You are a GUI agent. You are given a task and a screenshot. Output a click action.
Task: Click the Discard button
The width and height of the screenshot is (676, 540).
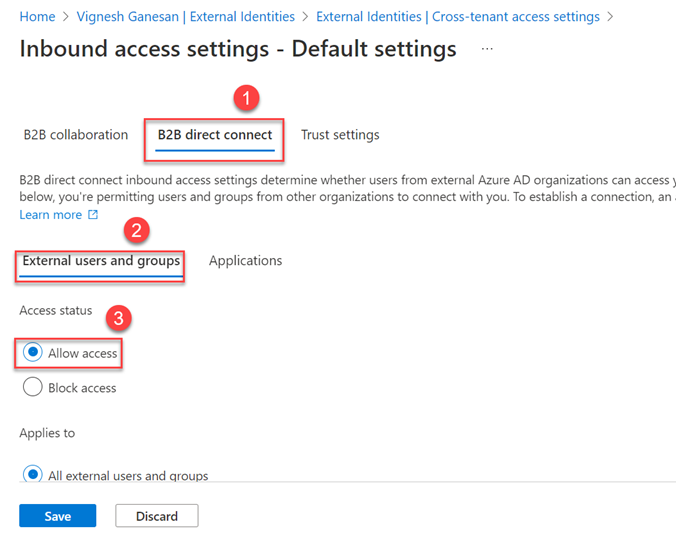(157, 516)
